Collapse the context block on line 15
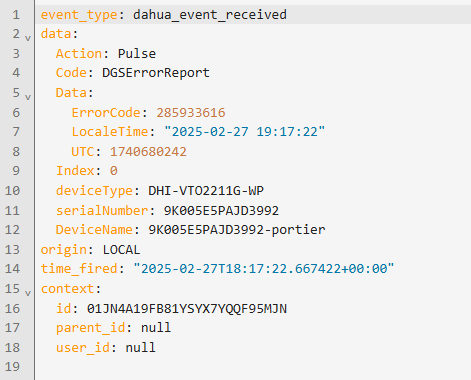Screen dimensions: 471x380 pos(28,293)
